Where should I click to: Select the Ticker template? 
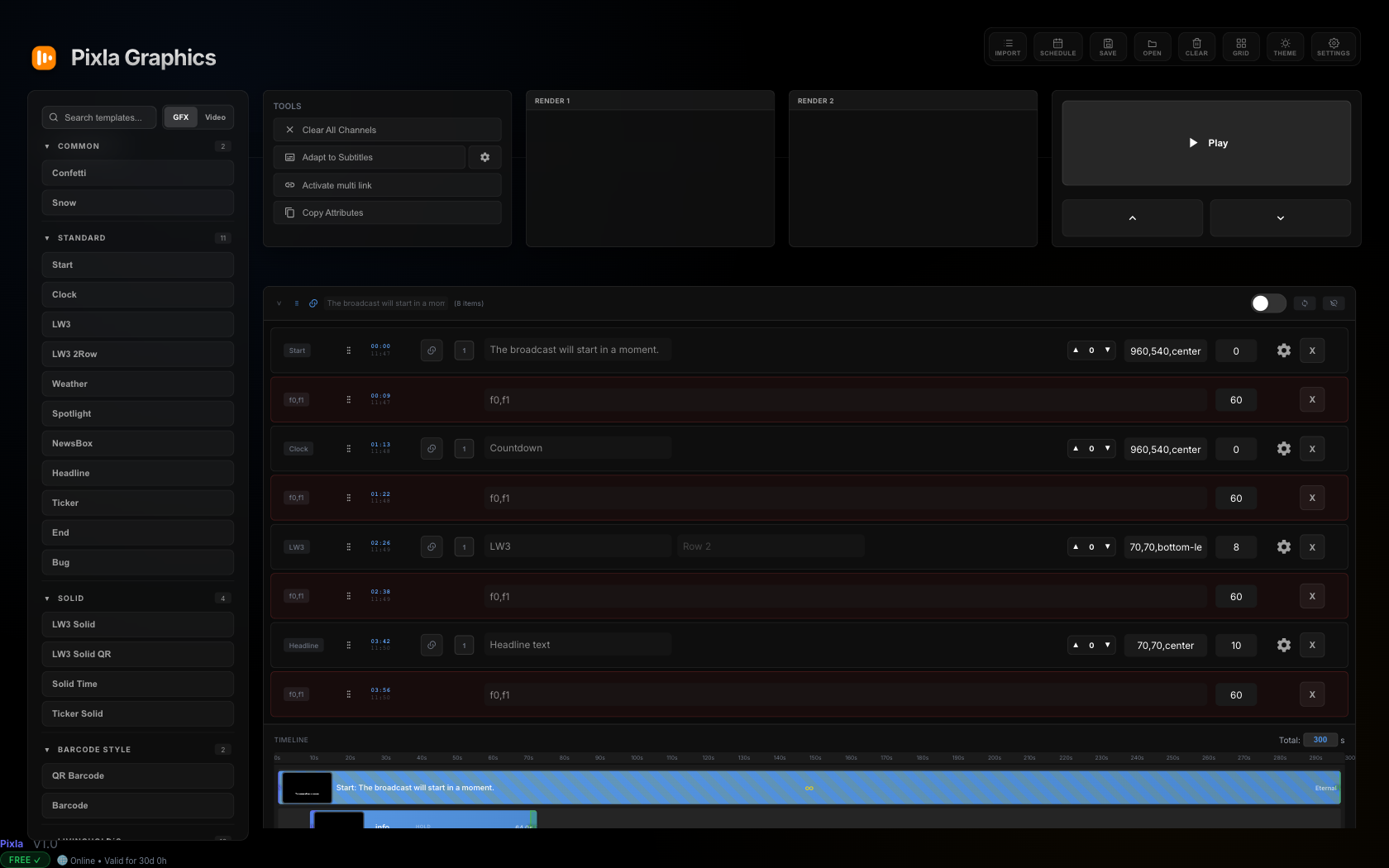point(138,503)
